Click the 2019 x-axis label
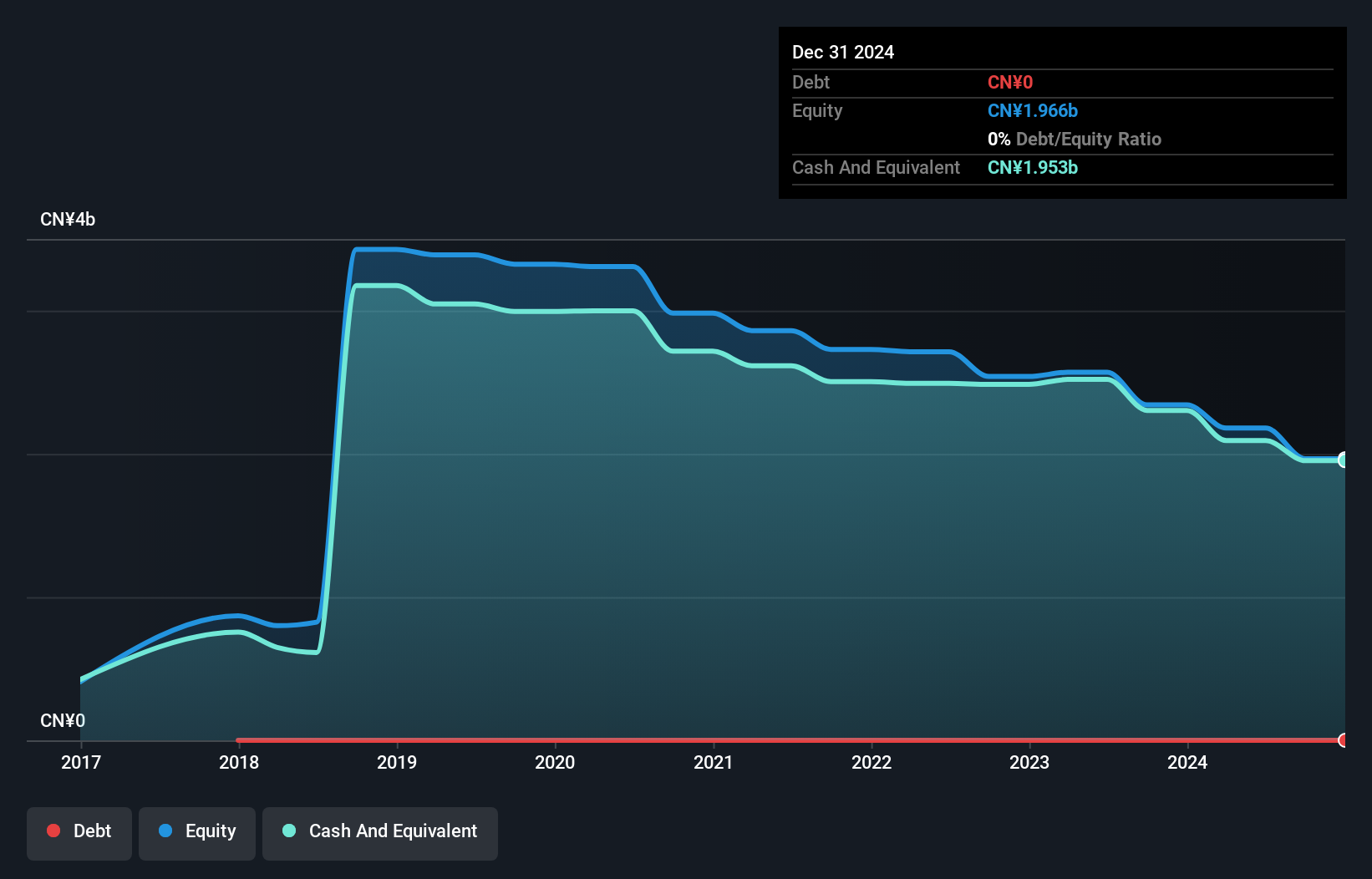Viewport: 1372px width, 879px height. pyautogui.click(x=397, y=762)
